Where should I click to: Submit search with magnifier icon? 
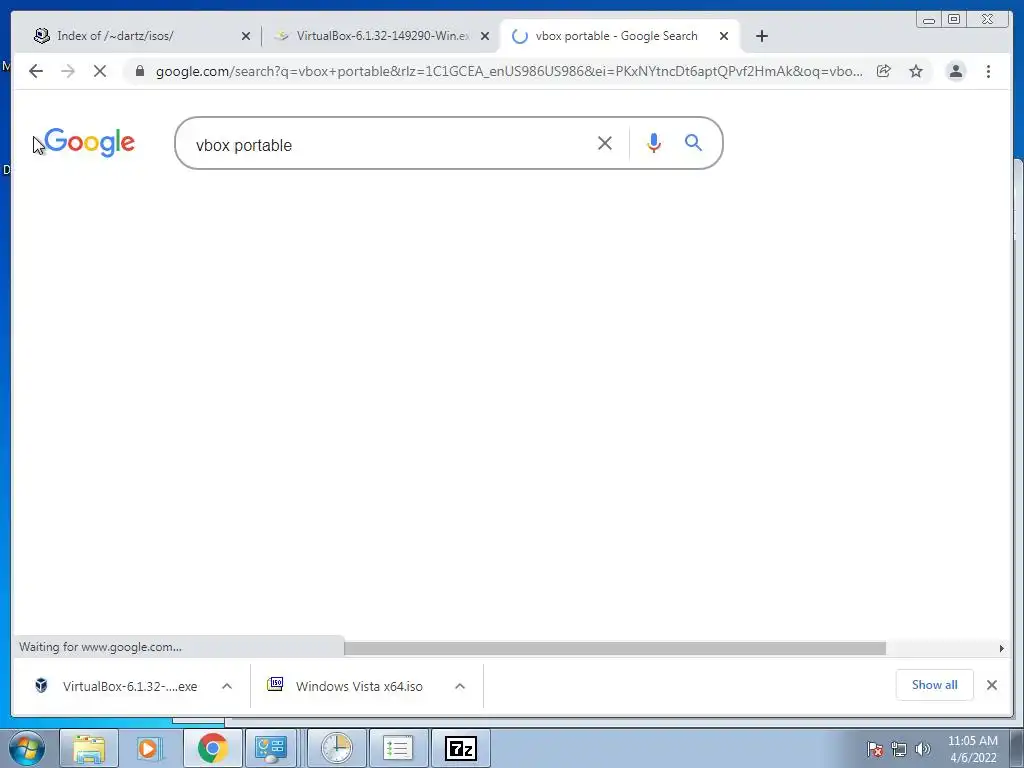click(x=694, y=142)
